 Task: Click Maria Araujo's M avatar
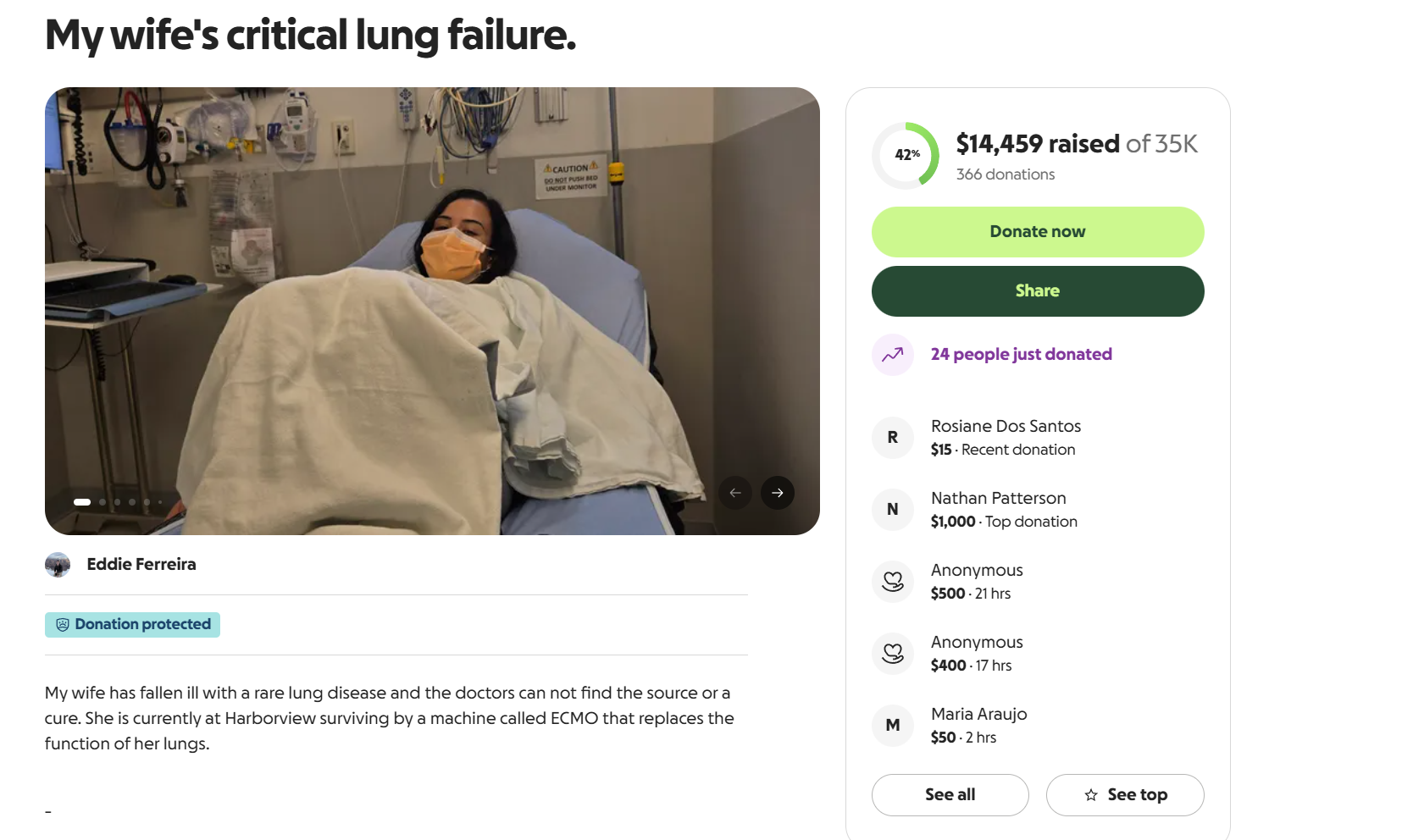click(x=893, y=726)
